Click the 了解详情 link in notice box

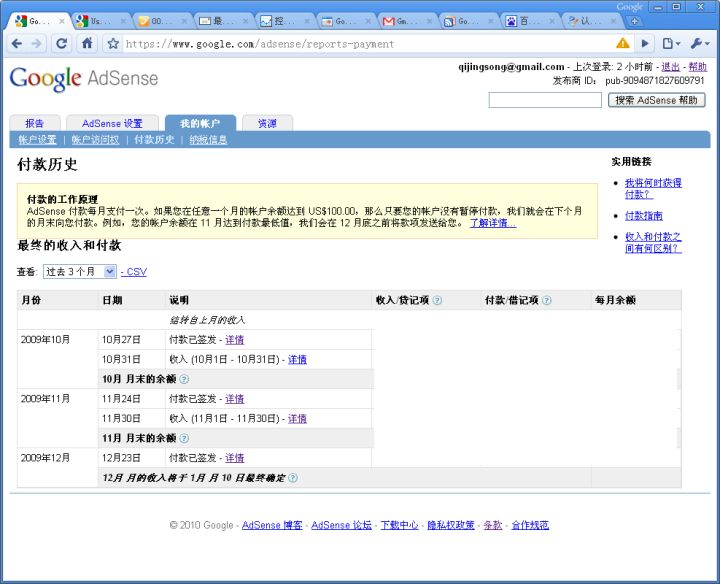click(493, 223)
